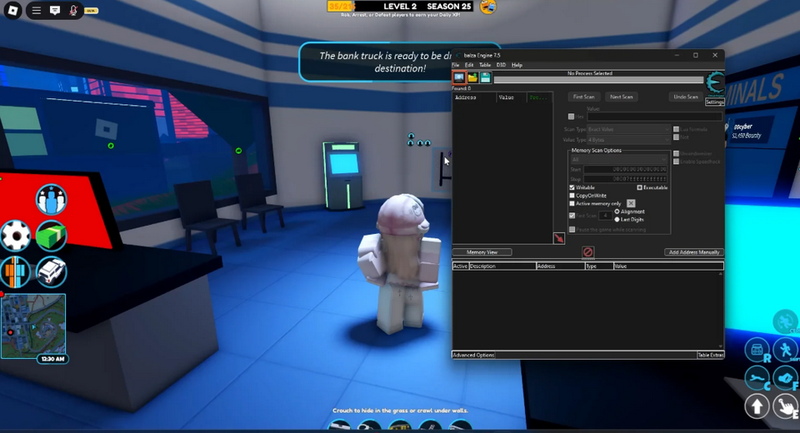The width and height of the screenshot is (800, 433).
Task: Open Memory View
Action: [482, 252]
